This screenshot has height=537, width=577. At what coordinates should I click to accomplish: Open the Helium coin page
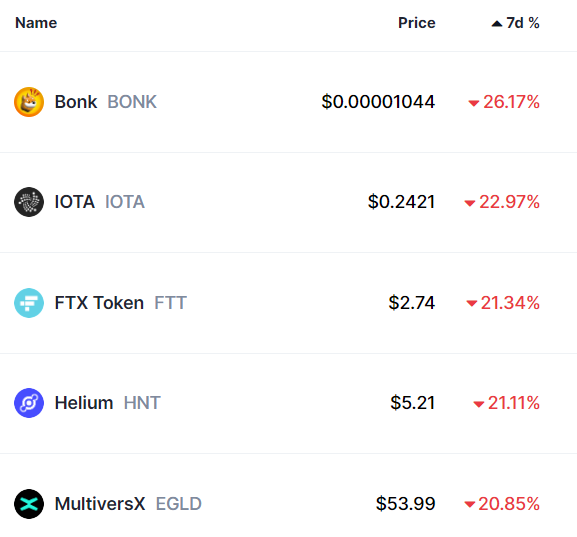click(84, 403)
